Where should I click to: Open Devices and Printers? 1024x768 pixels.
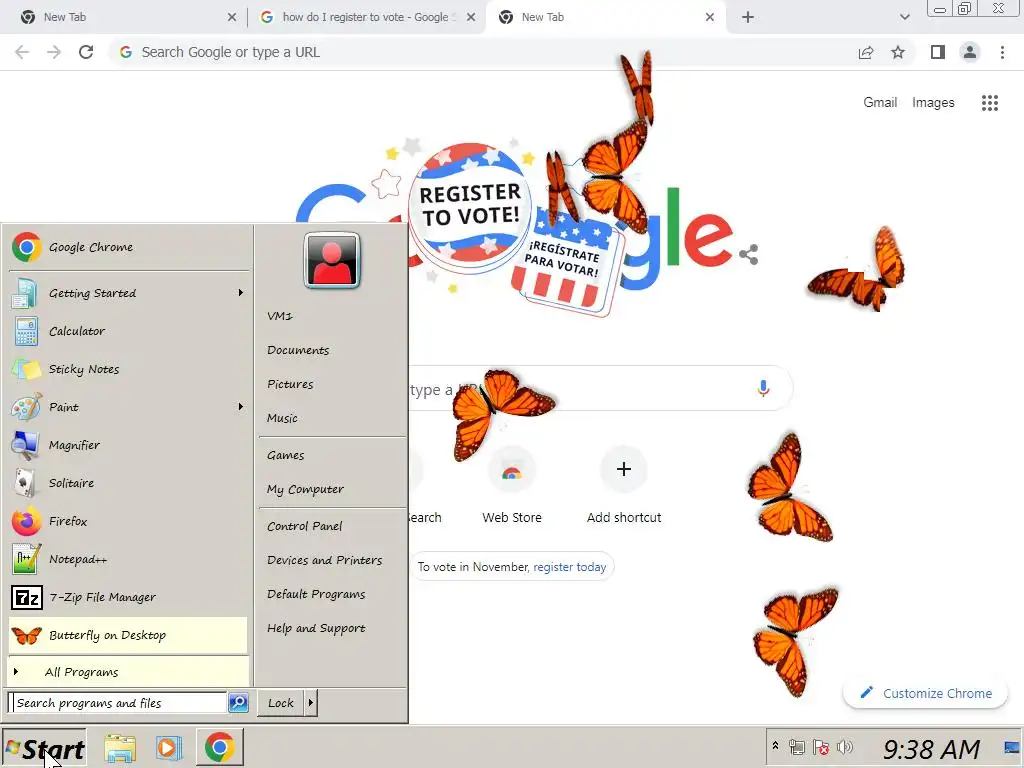(x=325, y=560)
